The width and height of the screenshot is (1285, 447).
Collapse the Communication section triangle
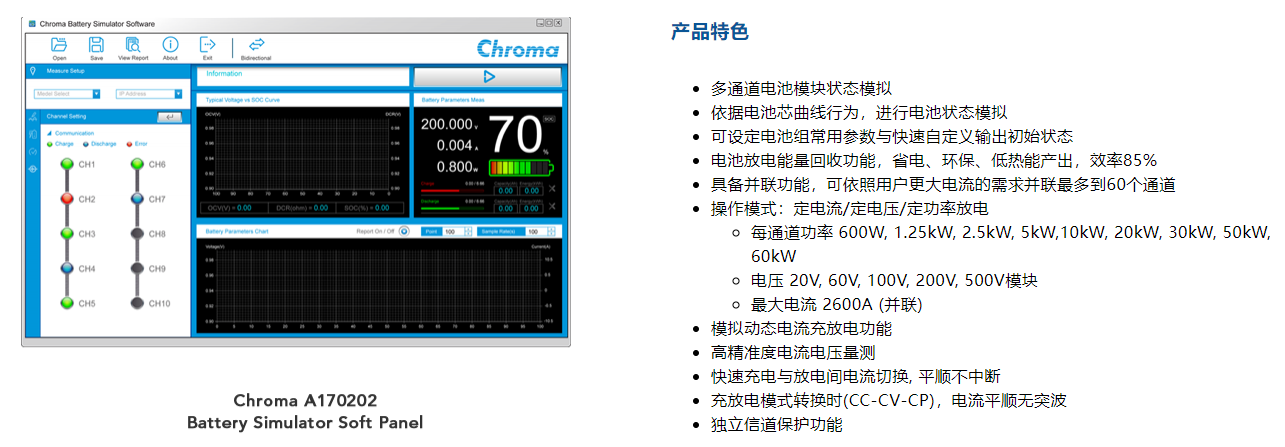tap(50, 133)
